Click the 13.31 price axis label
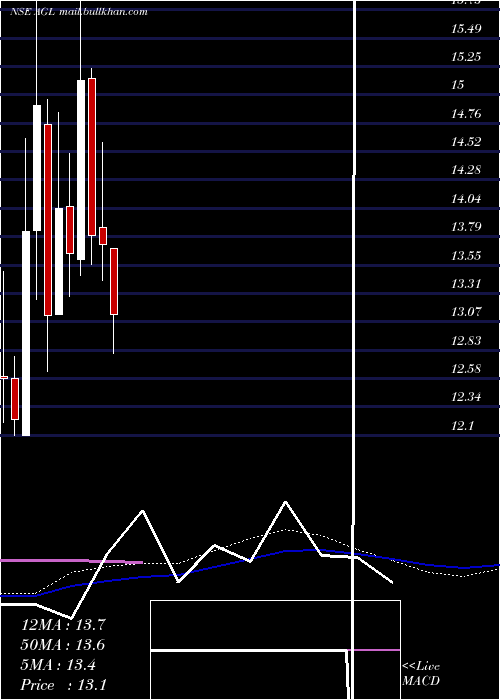500x700 pixels. [466, 284]
